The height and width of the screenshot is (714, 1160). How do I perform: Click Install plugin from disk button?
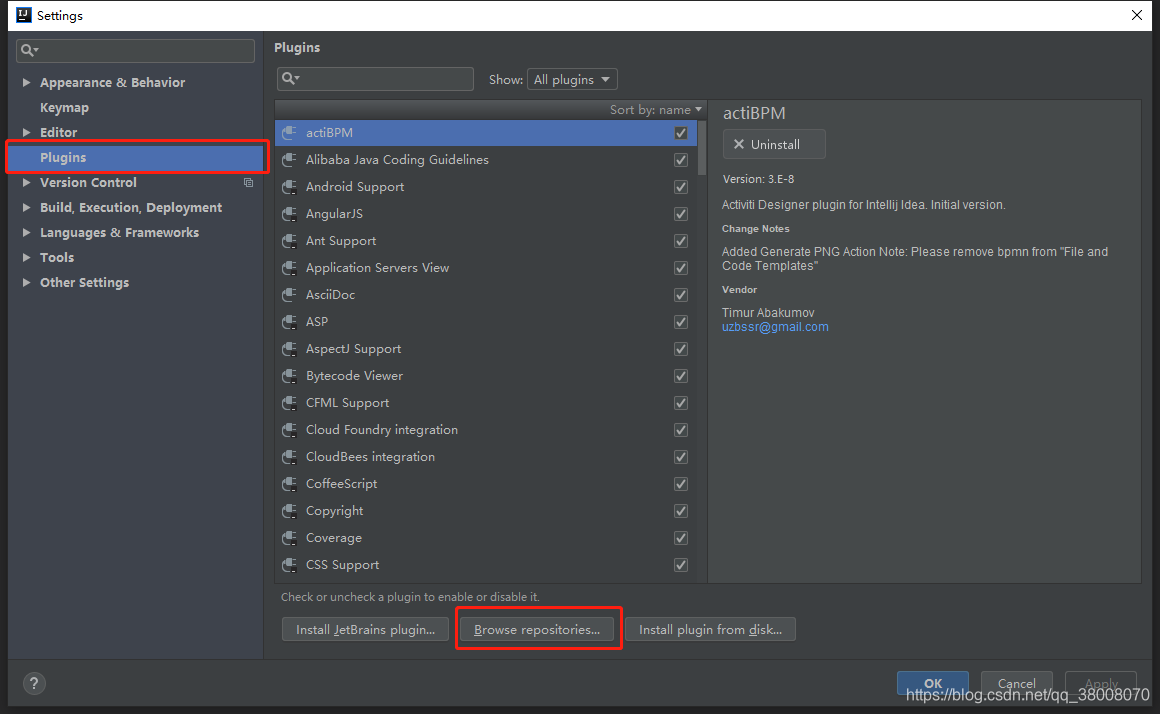click(710, 630)
